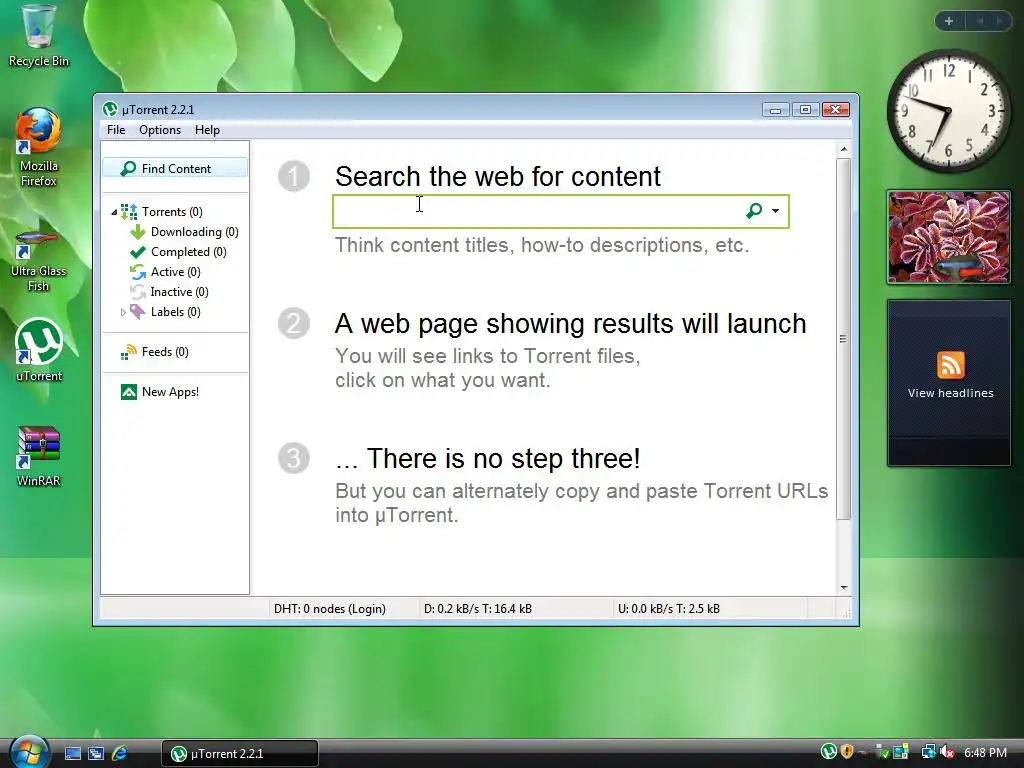1024x768 pixels.
Task: Click the vertical scrollbar thumb
Action: click(844, 339)
